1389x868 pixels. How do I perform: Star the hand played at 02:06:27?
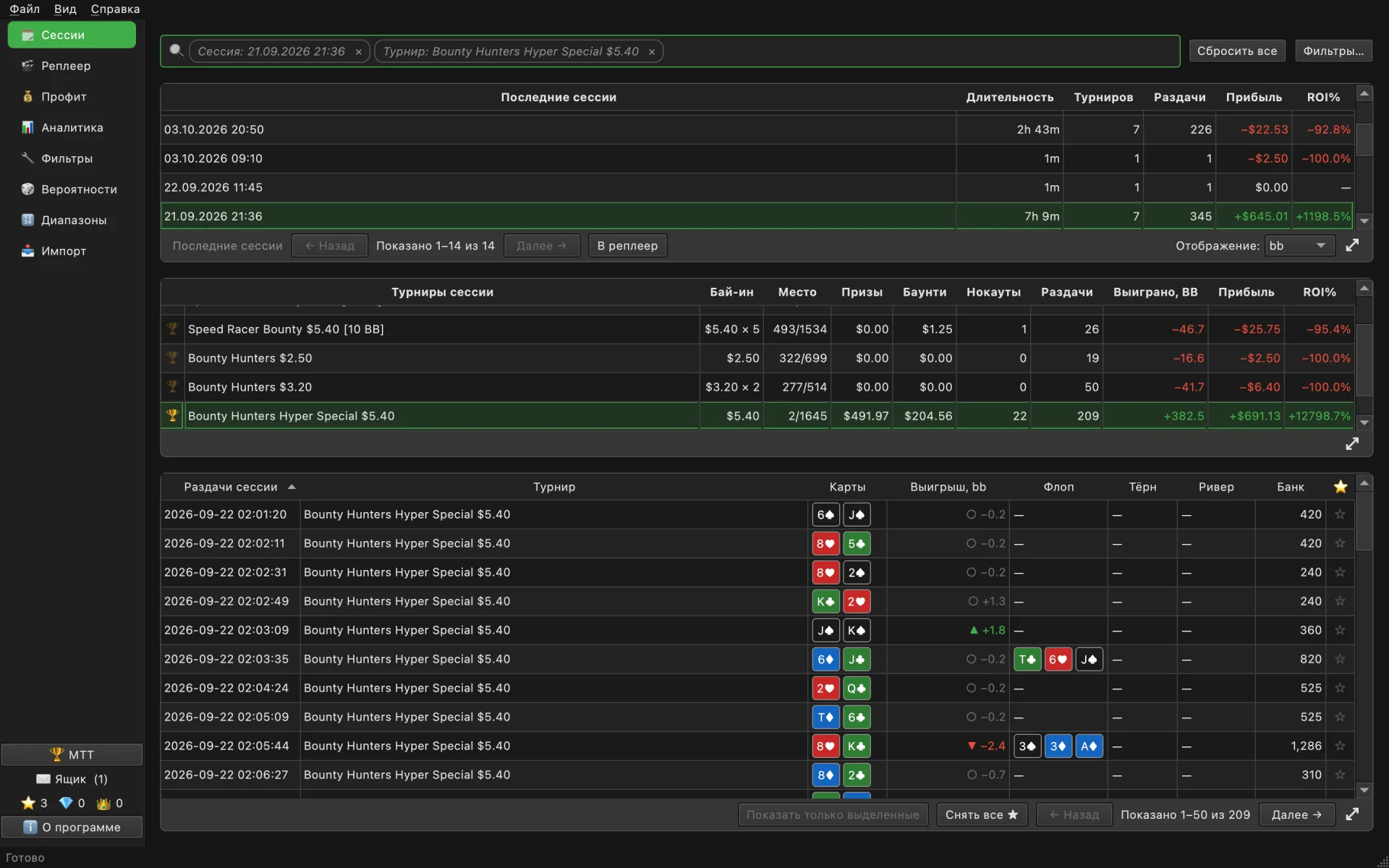point(1340,775)
